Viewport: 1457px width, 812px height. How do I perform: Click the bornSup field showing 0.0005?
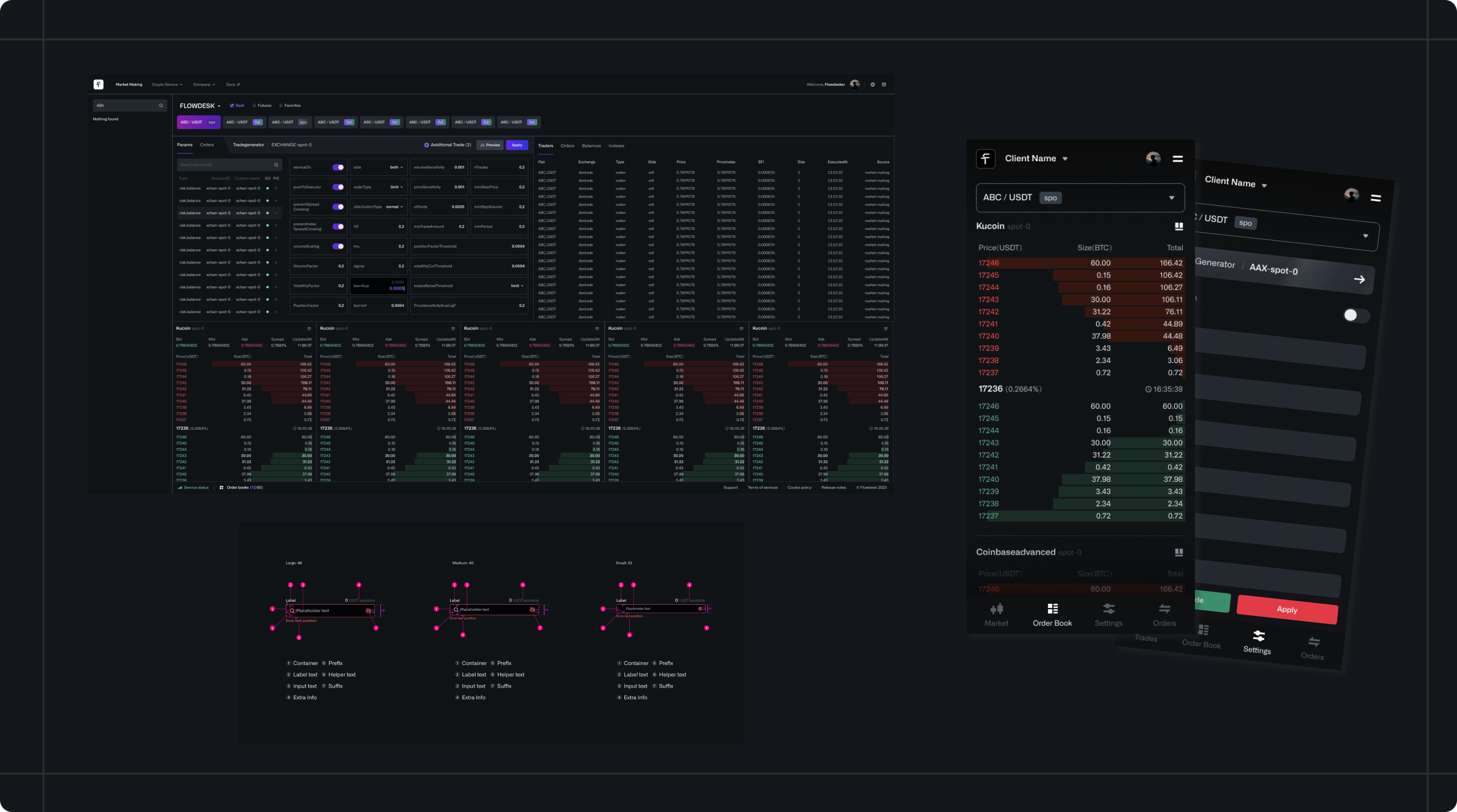point(379,286)
